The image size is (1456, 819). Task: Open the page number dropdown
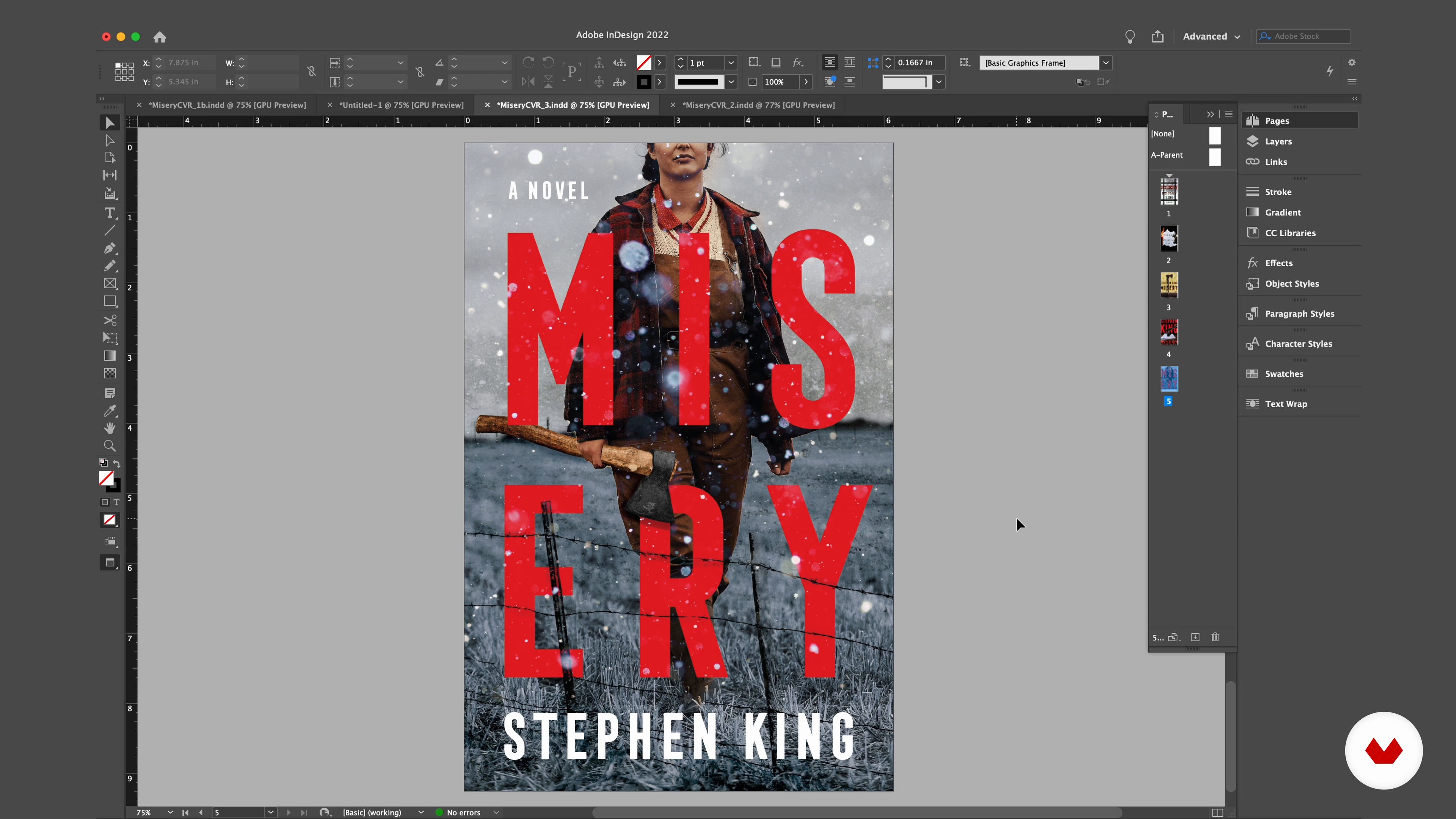pos(271,812)
